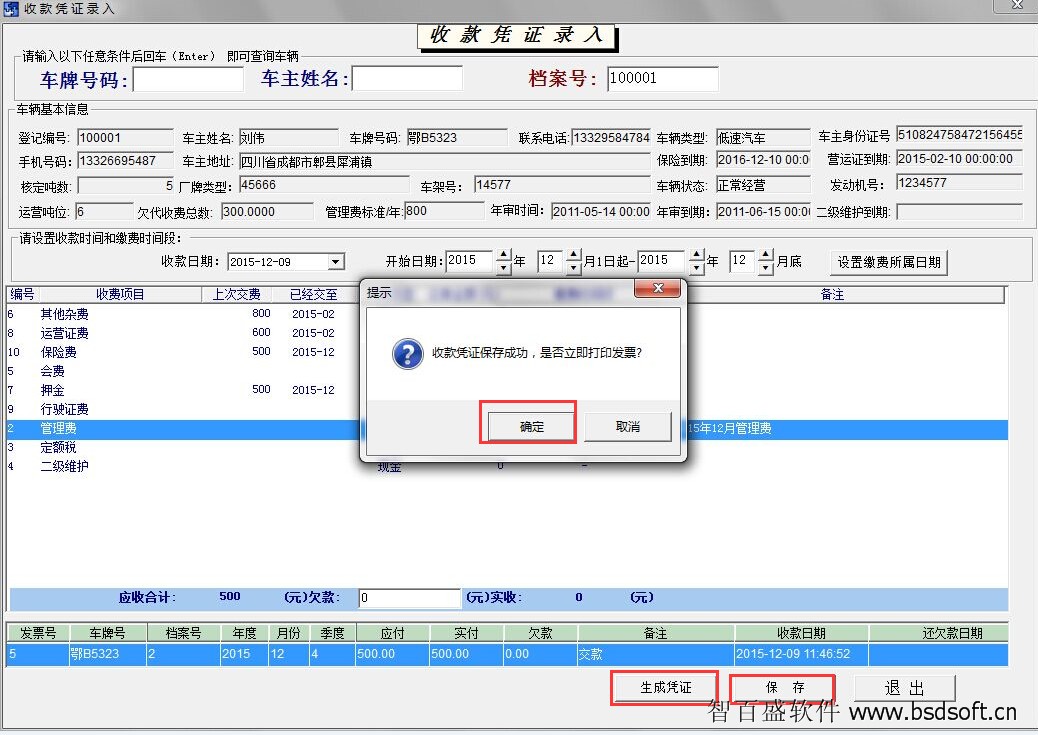
Task: Click the 设置缴费所属日期 button
Action: point(889,262)
